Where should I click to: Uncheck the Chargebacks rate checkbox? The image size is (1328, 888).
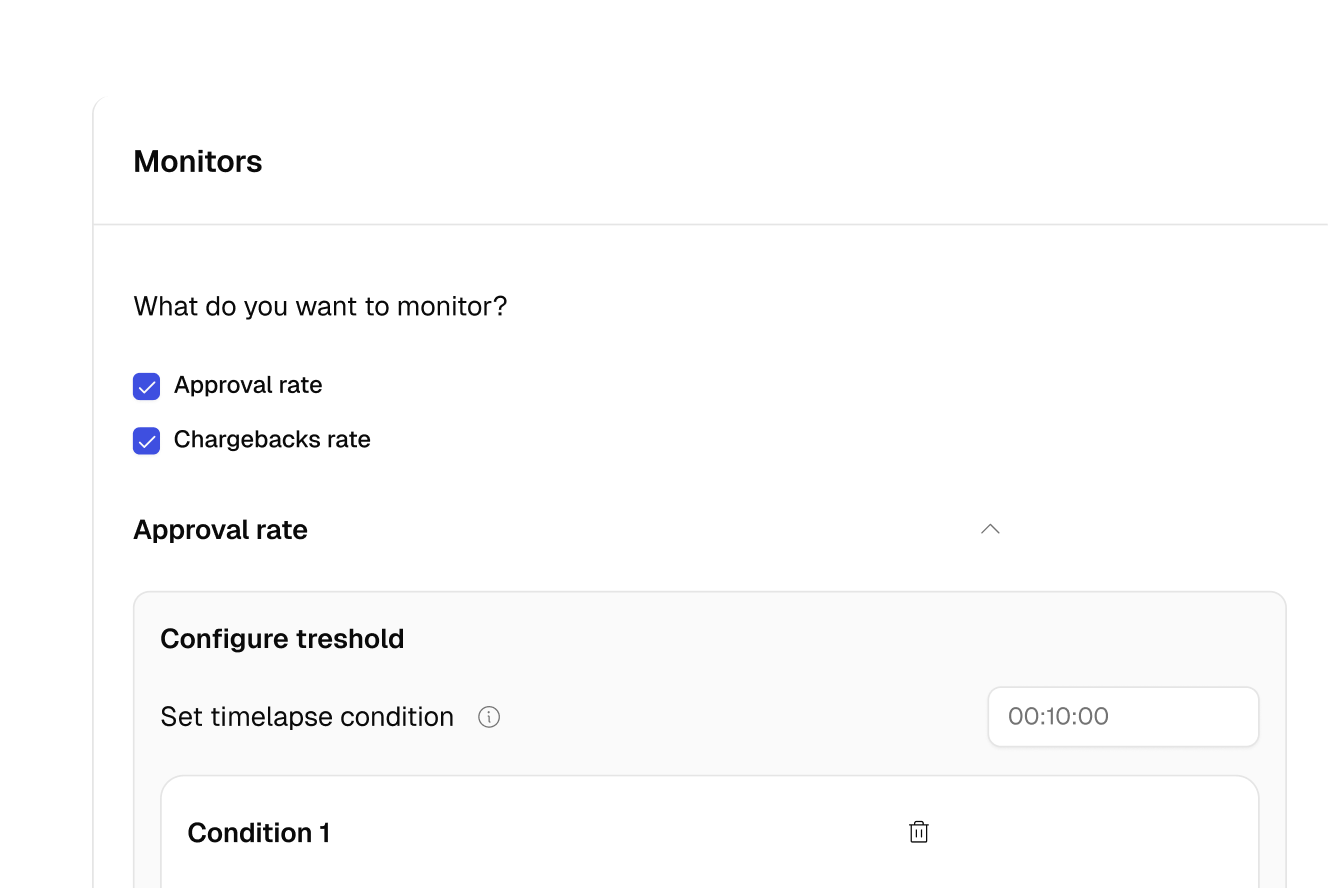point(147,440)
